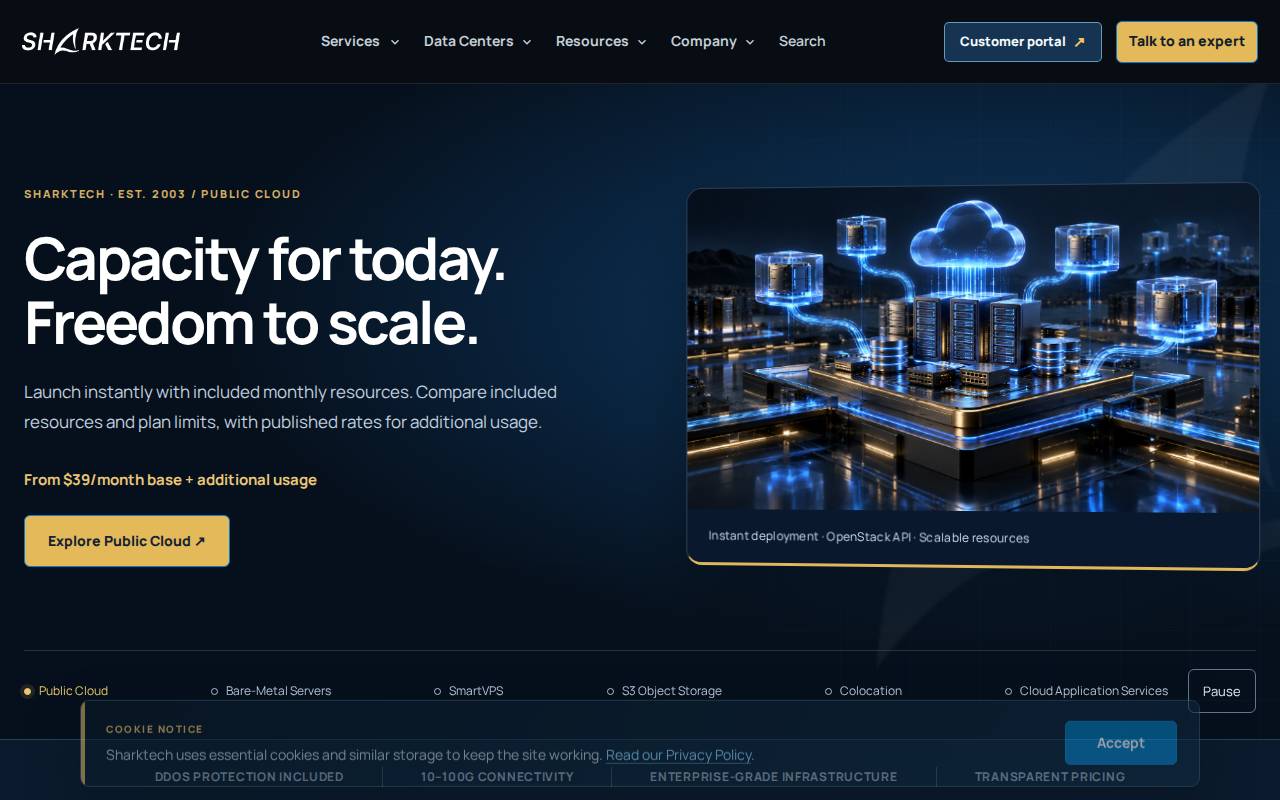Open the Sharktech logo homepage link
The image size is (1280, 800).
(x=101, y=41)
